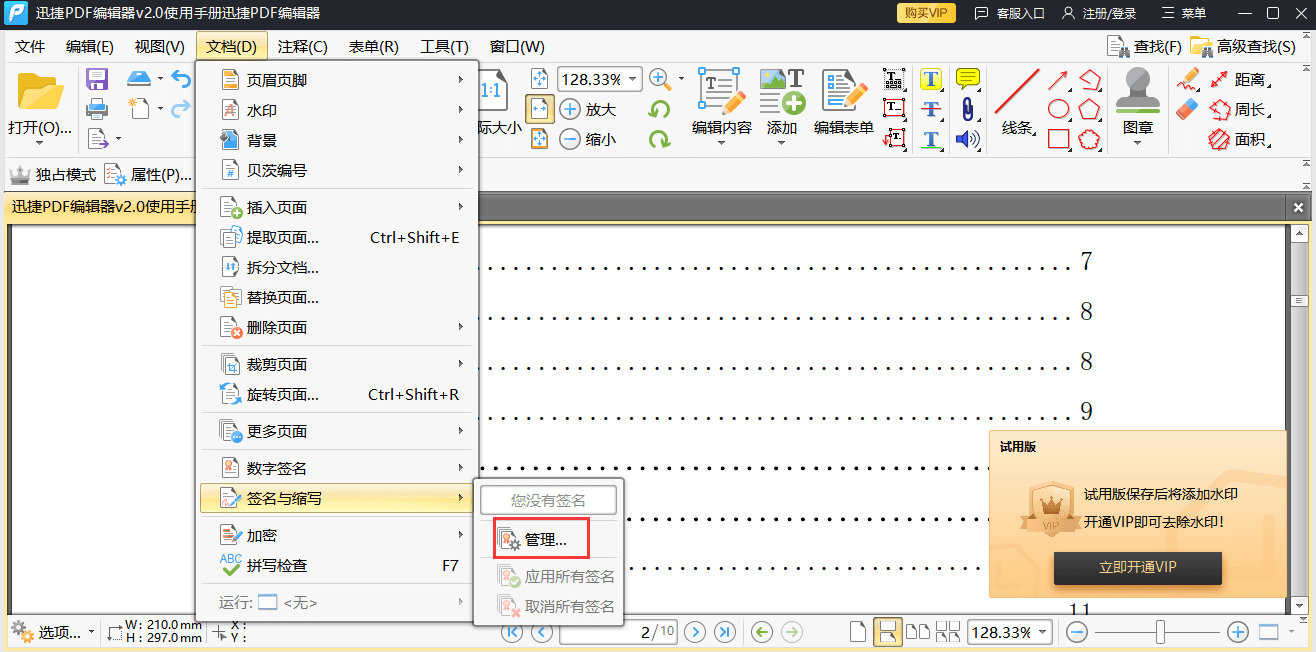Screen dimensions: 1316x652
Task: Toggle two-page facing layout view
Action: (x=918, y=632)
